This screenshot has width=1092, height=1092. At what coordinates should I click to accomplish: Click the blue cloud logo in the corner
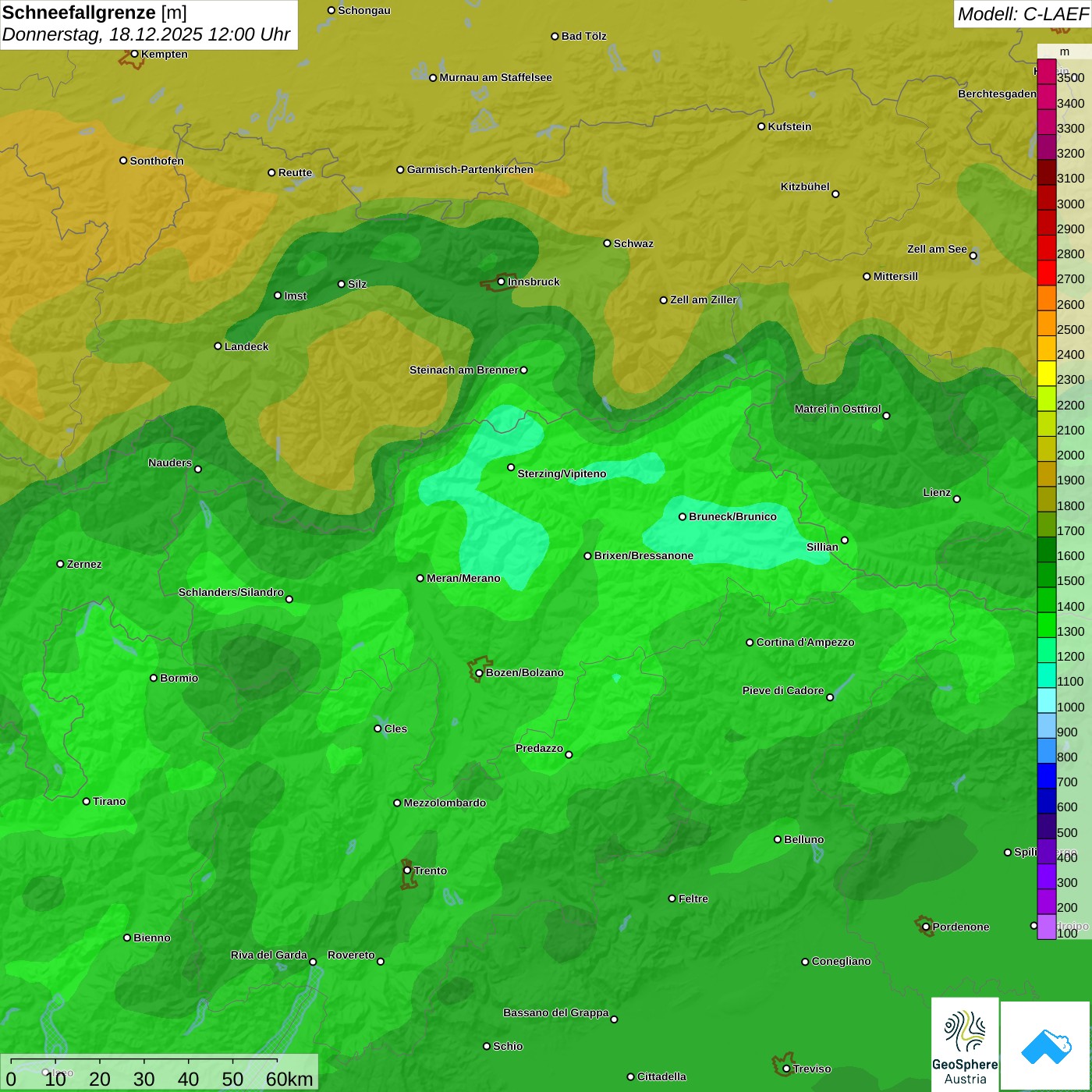coord(1045,1046)
